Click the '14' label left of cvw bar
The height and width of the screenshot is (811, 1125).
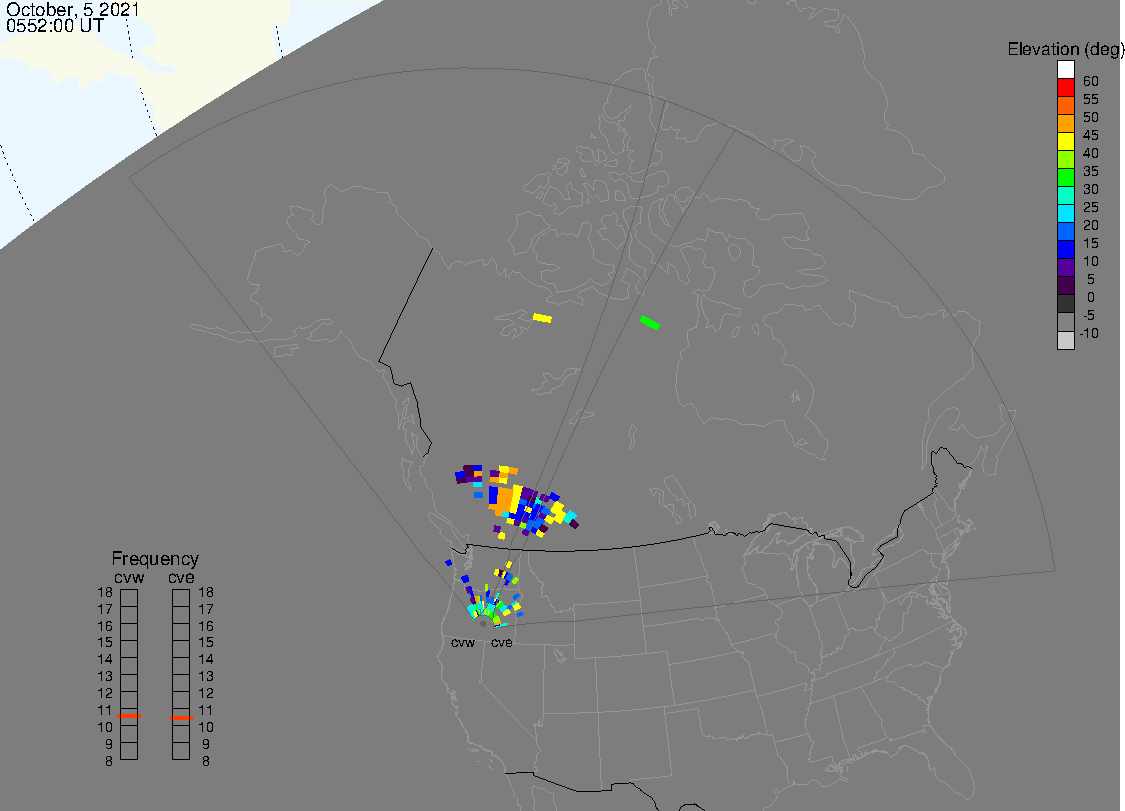(105, 659)
